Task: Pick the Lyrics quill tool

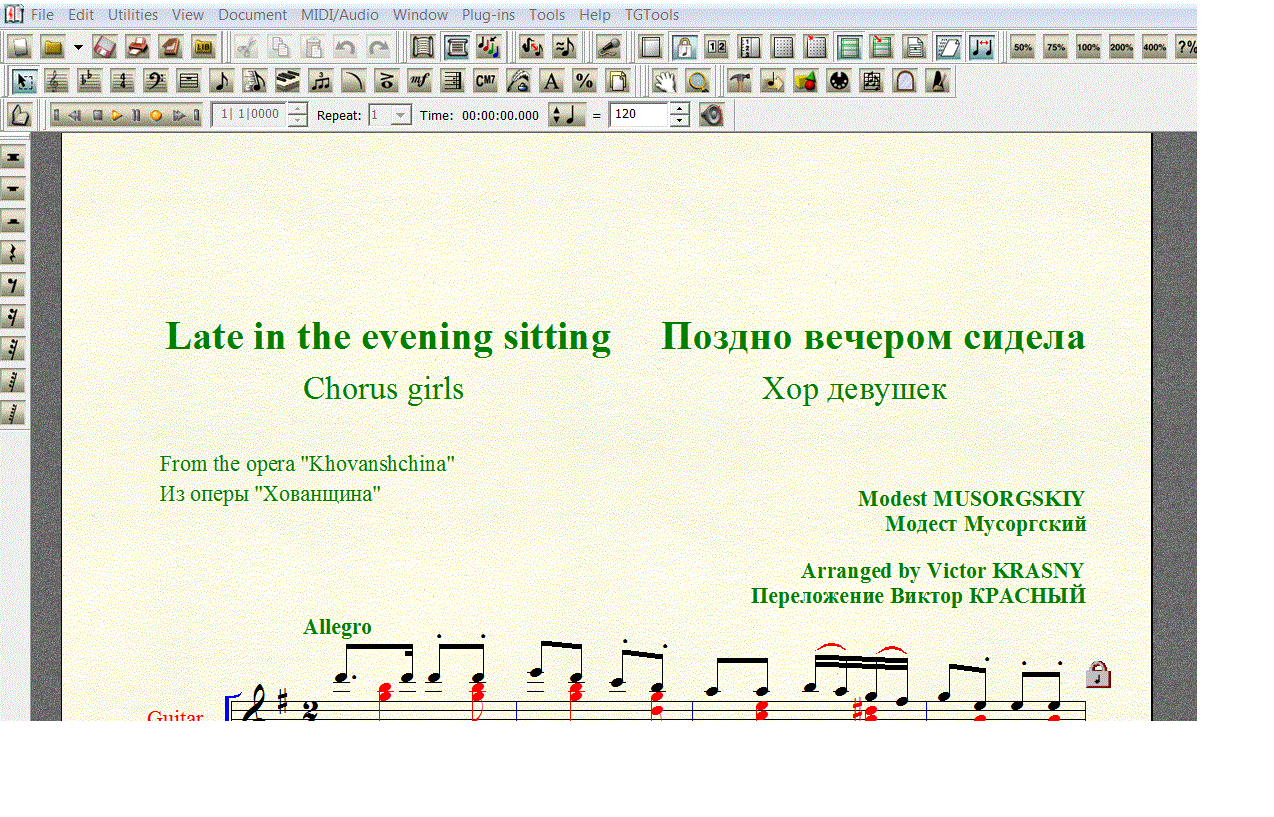Action: pyautogui.click(x=517, y=81)
